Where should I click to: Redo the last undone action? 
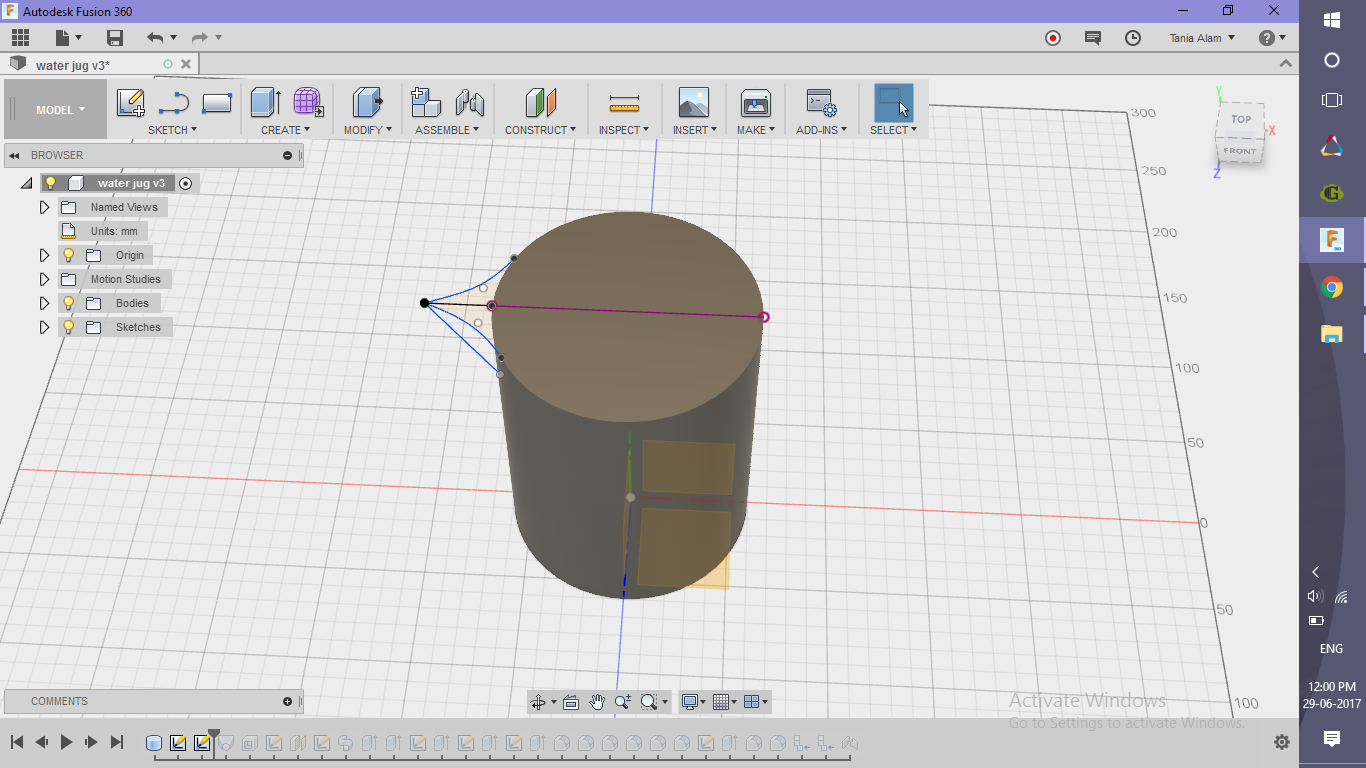[199, 38]
